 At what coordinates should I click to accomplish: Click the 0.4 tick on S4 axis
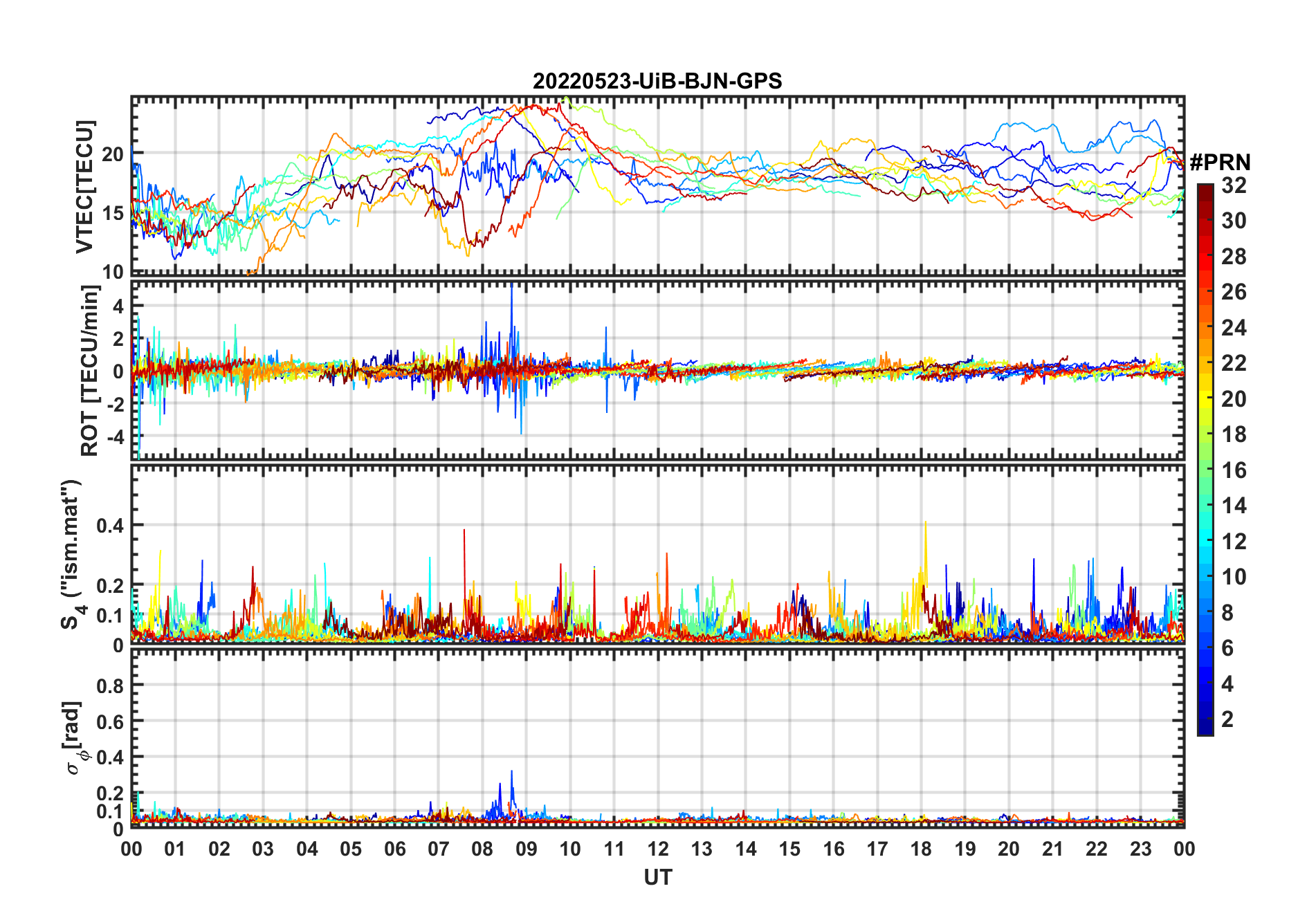[110, 526]
